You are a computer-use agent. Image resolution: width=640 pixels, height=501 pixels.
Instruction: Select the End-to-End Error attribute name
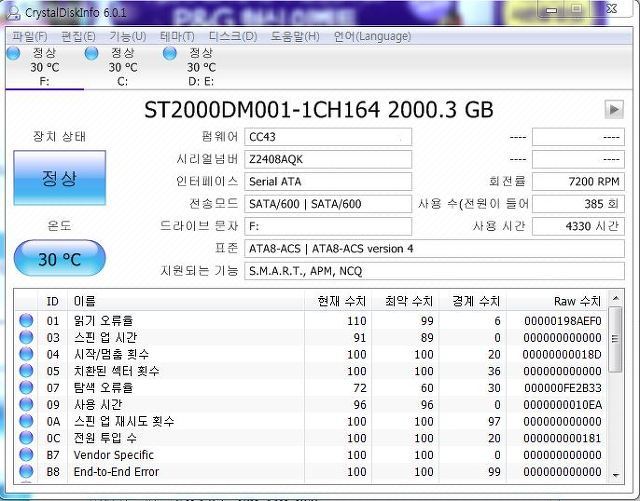tap(116, 472)
